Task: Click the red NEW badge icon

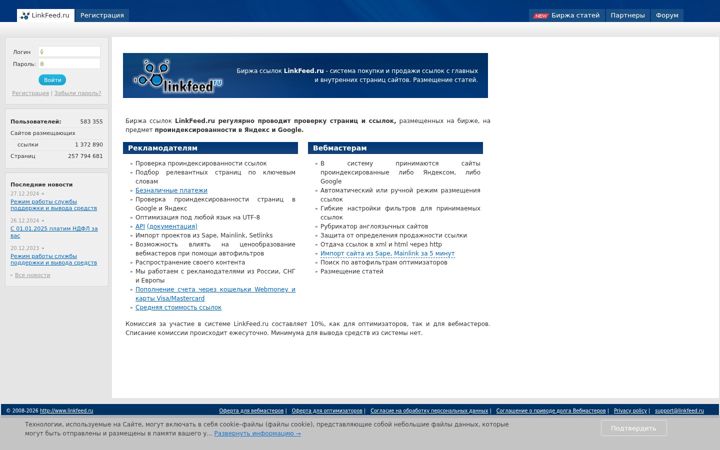Action: (540, 16)
